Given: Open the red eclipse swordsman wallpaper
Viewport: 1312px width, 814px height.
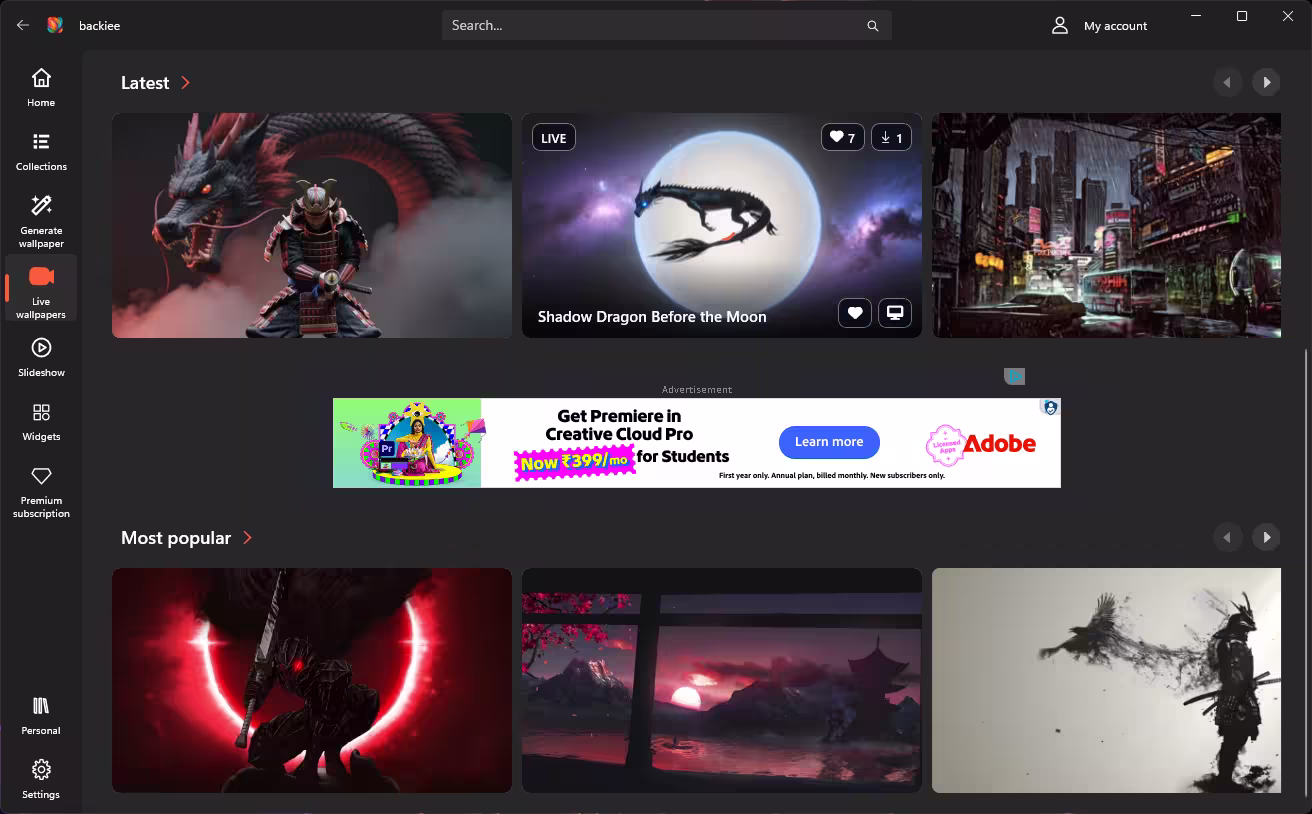Looking at the screenshot, I should [312, 680].
